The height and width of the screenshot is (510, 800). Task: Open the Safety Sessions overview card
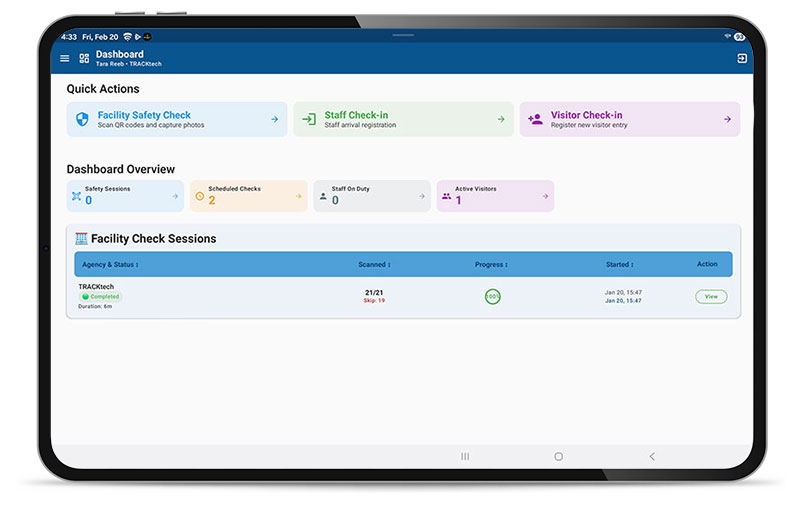pos(125,196)
